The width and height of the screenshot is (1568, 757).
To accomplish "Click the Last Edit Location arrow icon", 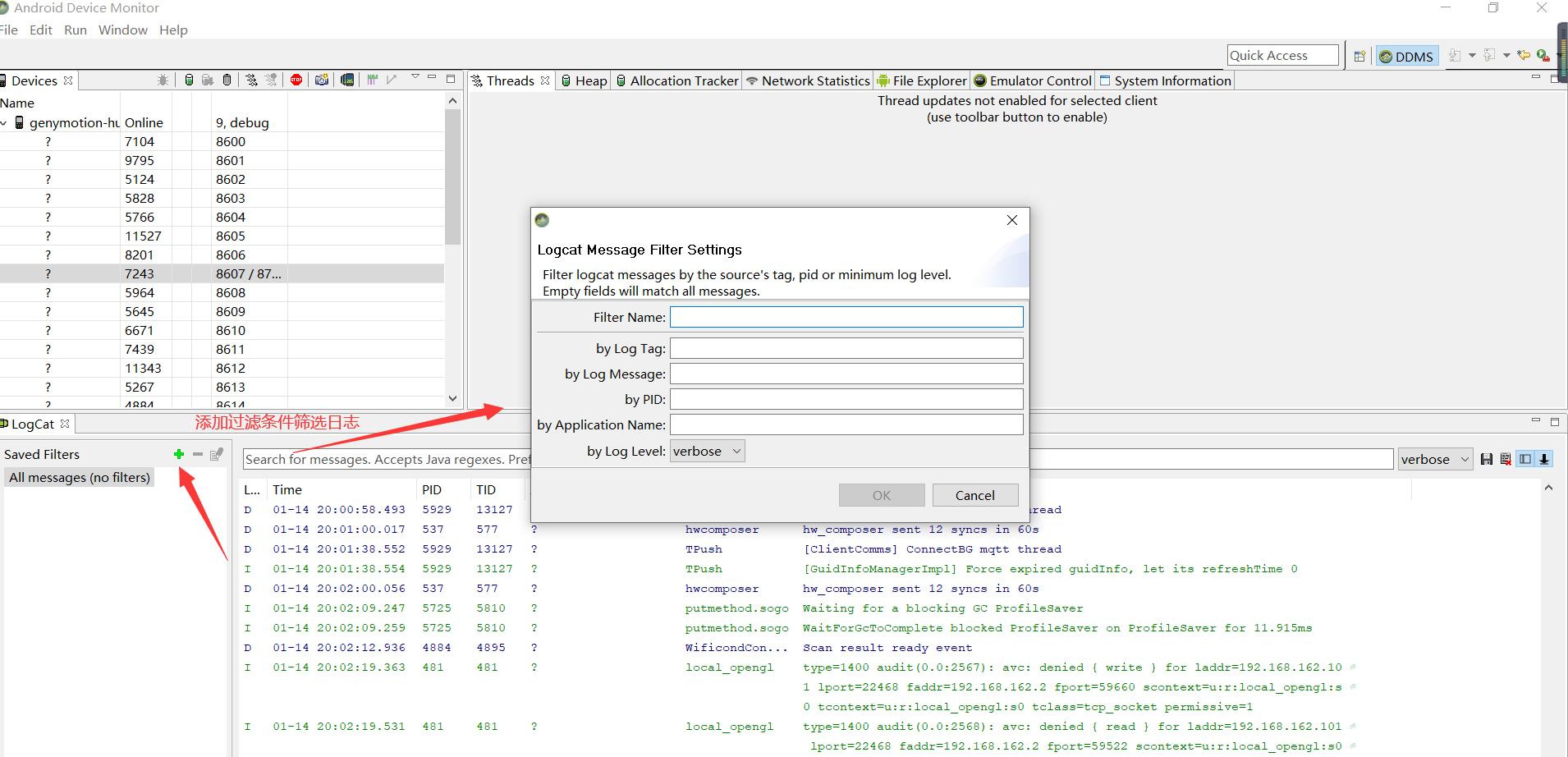I will click(1524, 55).
